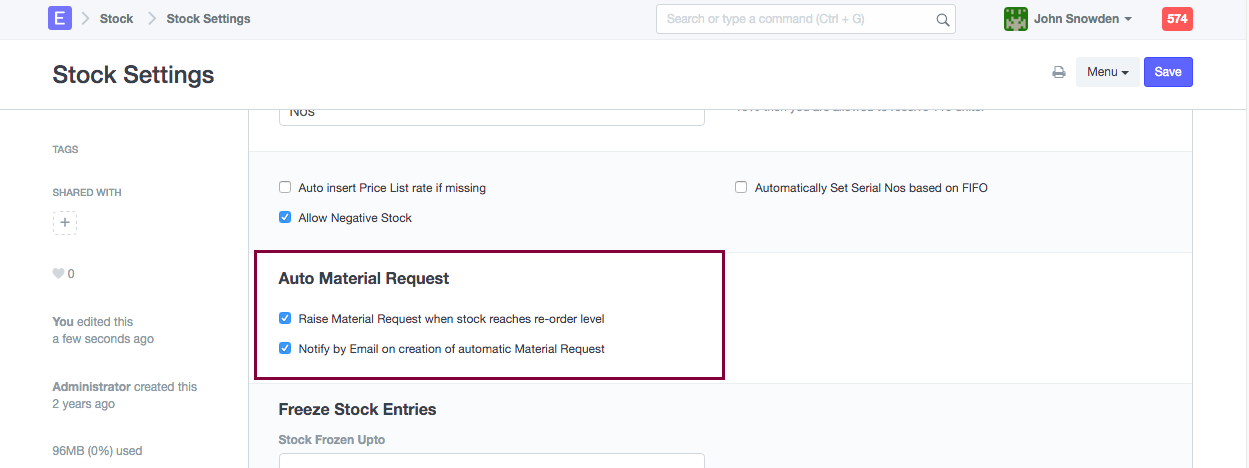This screenshot has width=1249, height=468.
Task: Uncheck Allow Negative Stock
Action: (286, 218)
